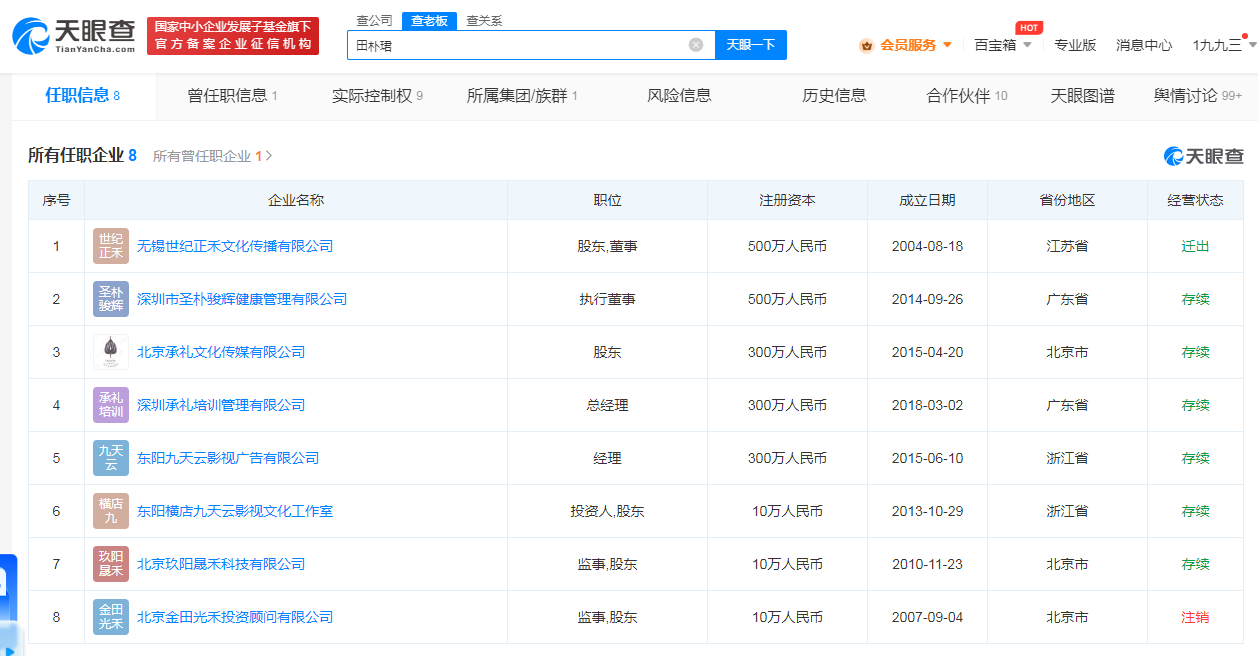Click the 迁出 status in row 1
This screenshot has width=1258, height=656.
coord(1195,246)
